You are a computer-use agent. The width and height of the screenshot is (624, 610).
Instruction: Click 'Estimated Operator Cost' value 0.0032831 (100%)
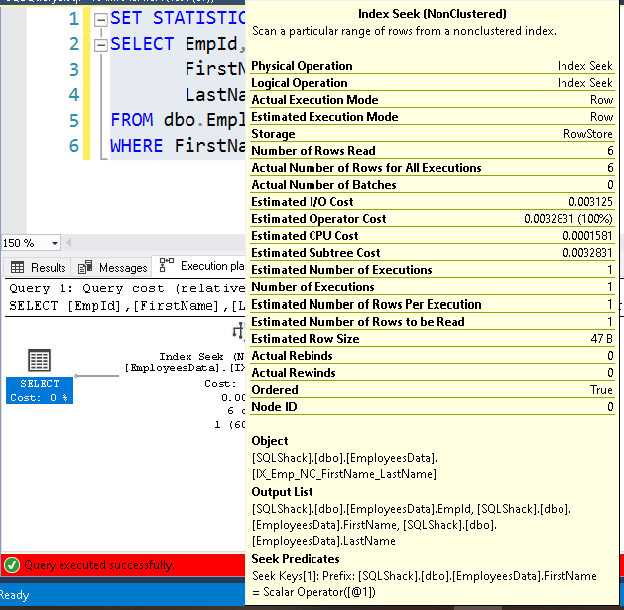pos(568,219)
